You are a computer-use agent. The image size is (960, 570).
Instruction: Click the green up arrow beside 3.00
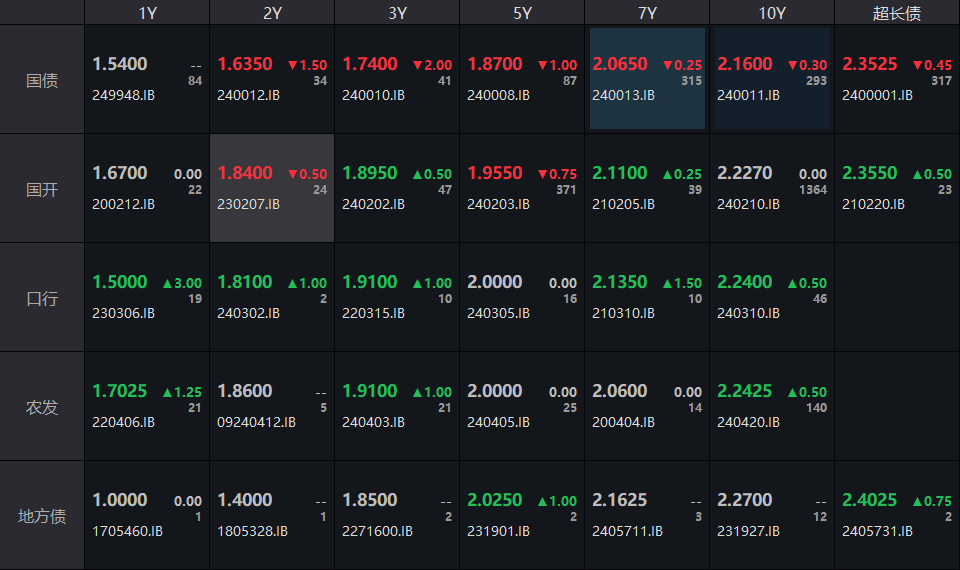coord(168,283)
